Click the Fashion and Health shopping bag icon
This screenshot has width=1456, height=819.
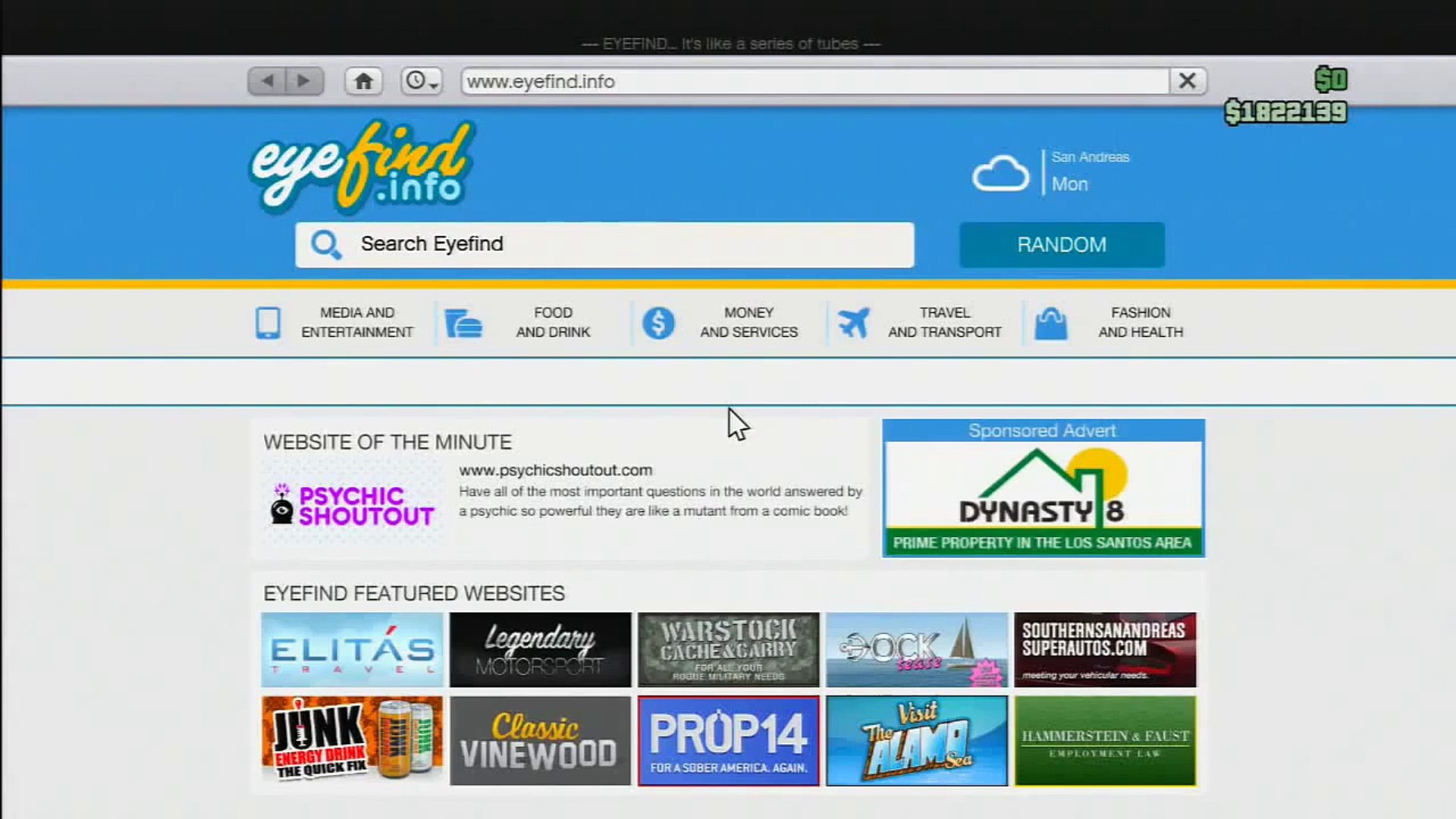(x=1051, y=323)
